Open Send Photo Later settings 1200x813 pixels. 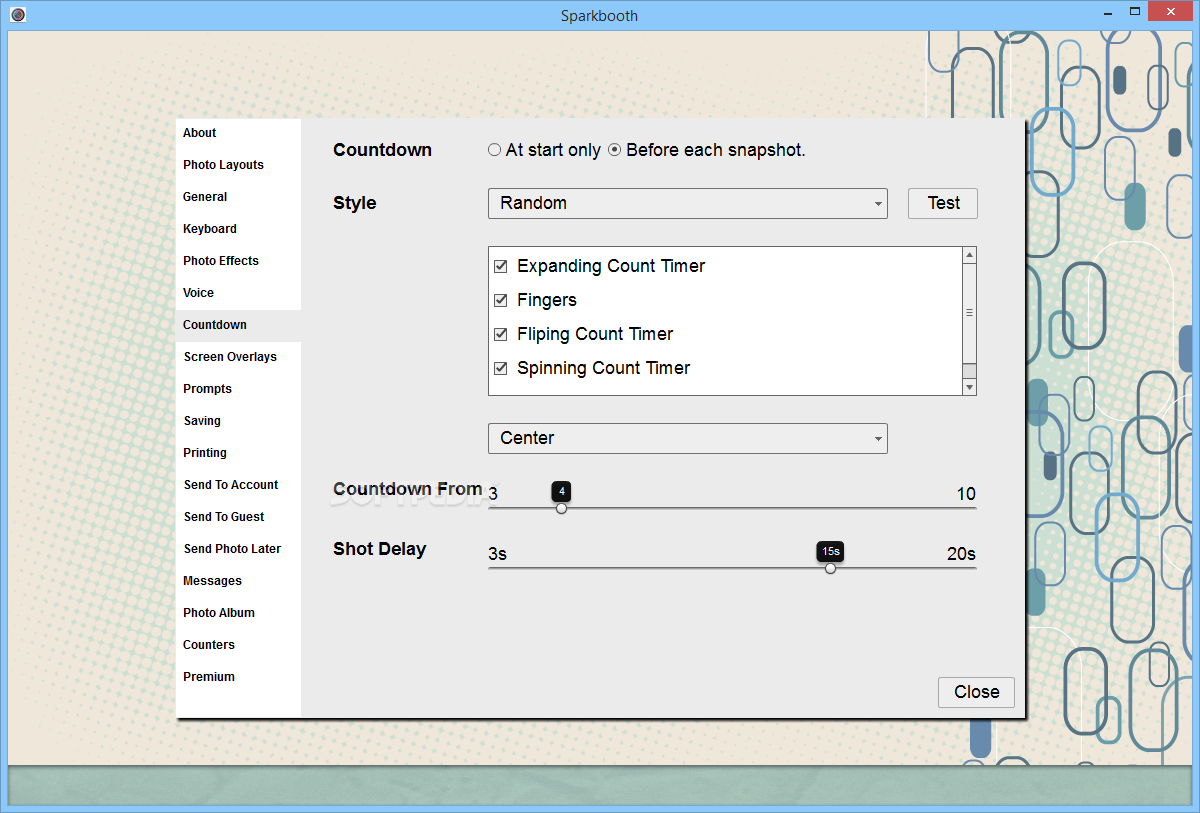tap(238, 549)
